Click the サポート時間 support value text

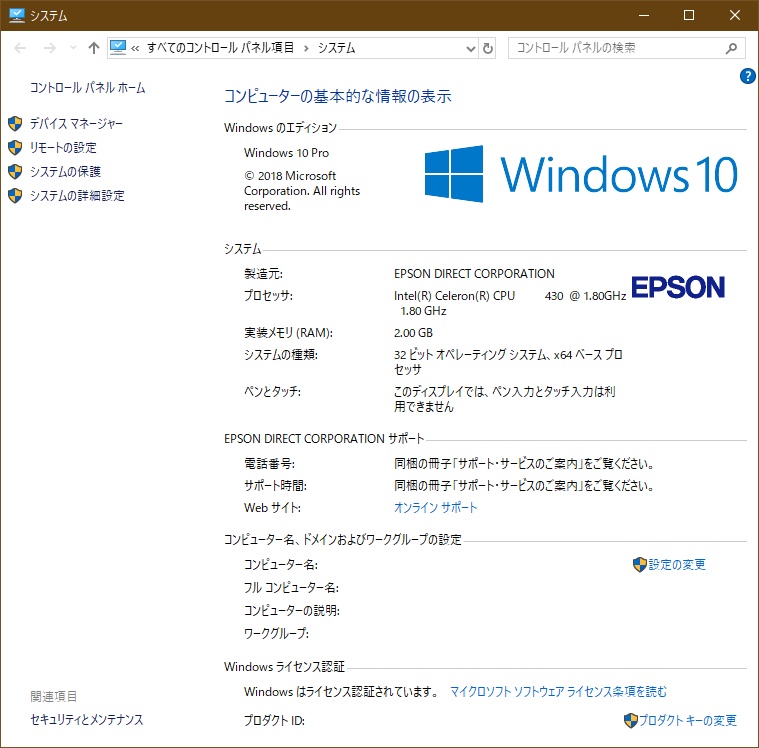524,486
